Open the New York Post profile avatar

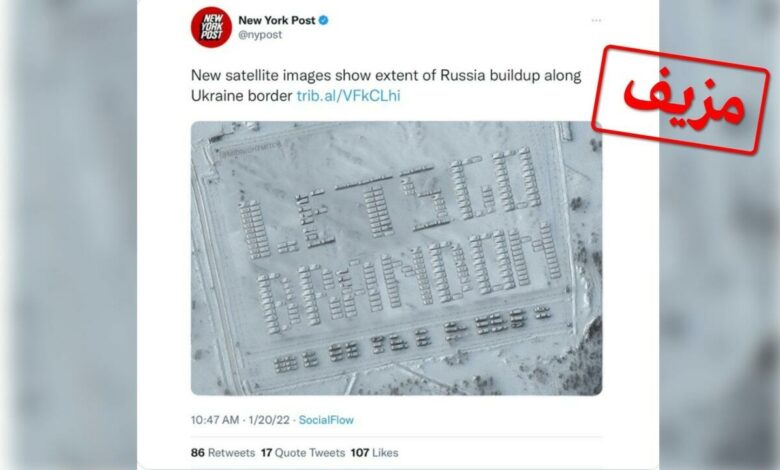[211, 27]
